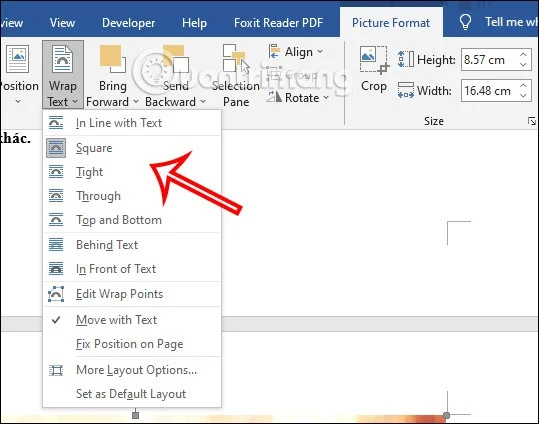539x424 pixels.
Task: Click the In Line with Text icon
Action: click(56, 123)
